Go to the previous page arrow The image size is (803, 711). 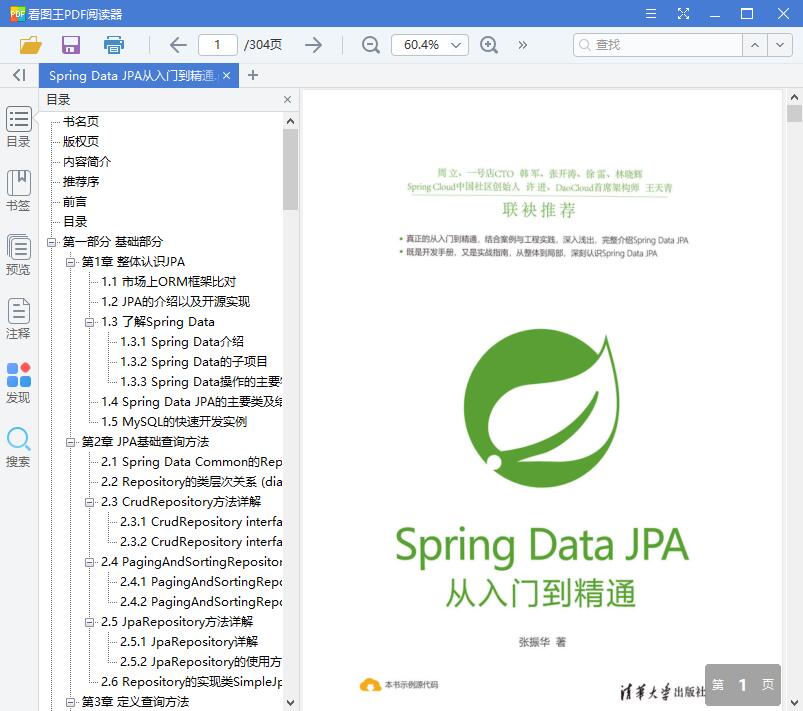178,45
